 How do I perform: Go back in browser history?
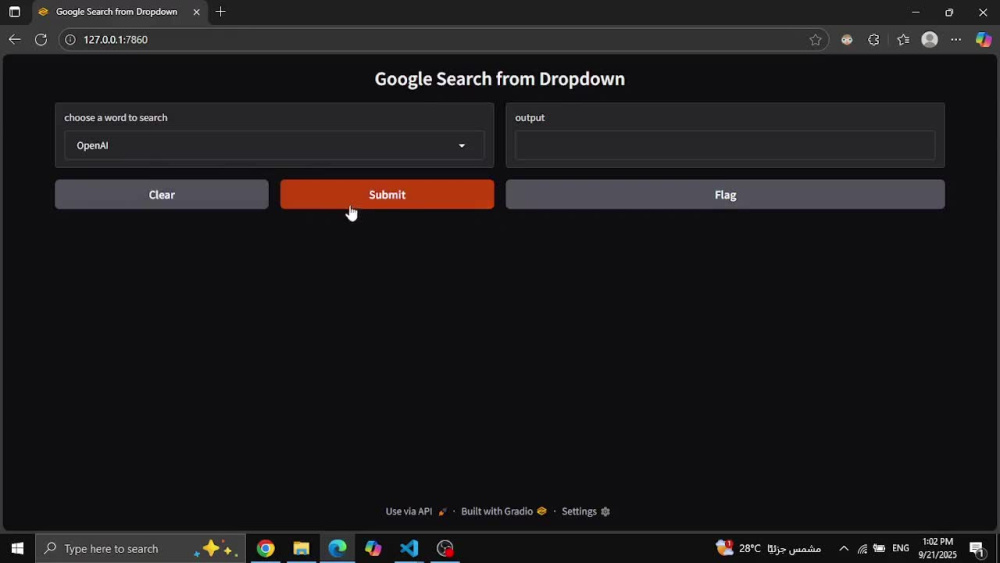15,40
